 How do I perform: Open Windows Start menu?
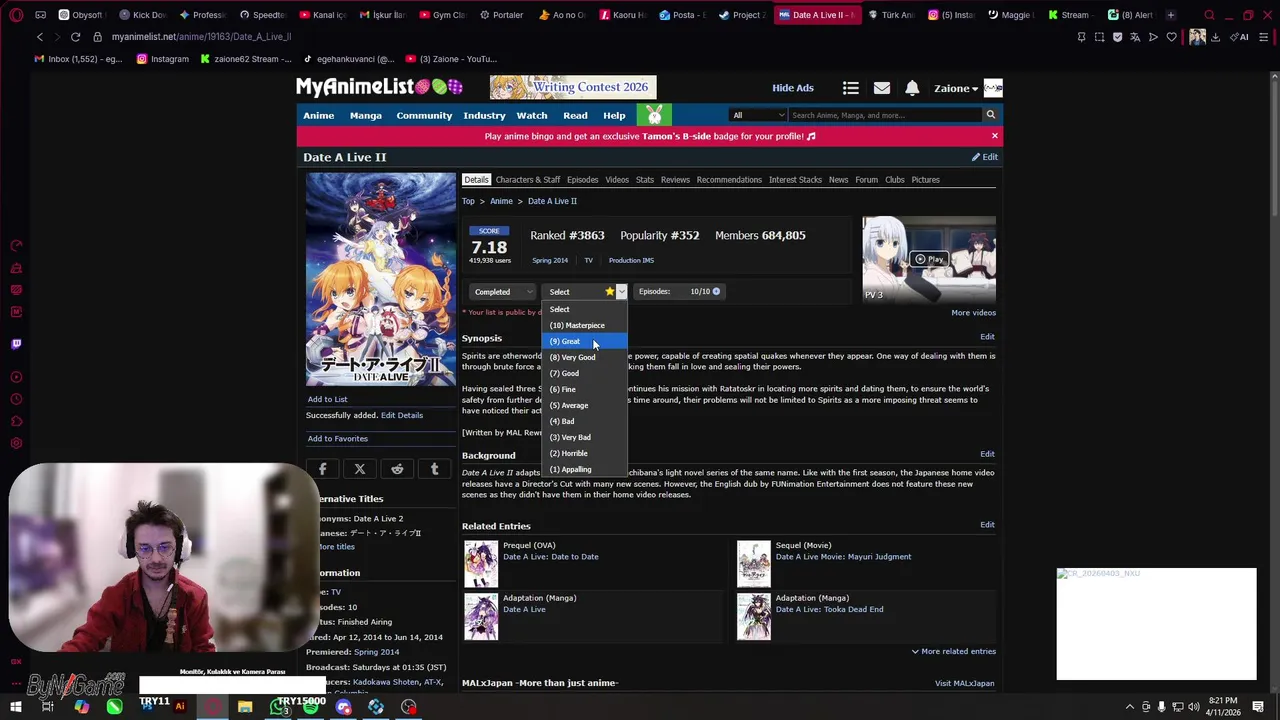point(16,707)
